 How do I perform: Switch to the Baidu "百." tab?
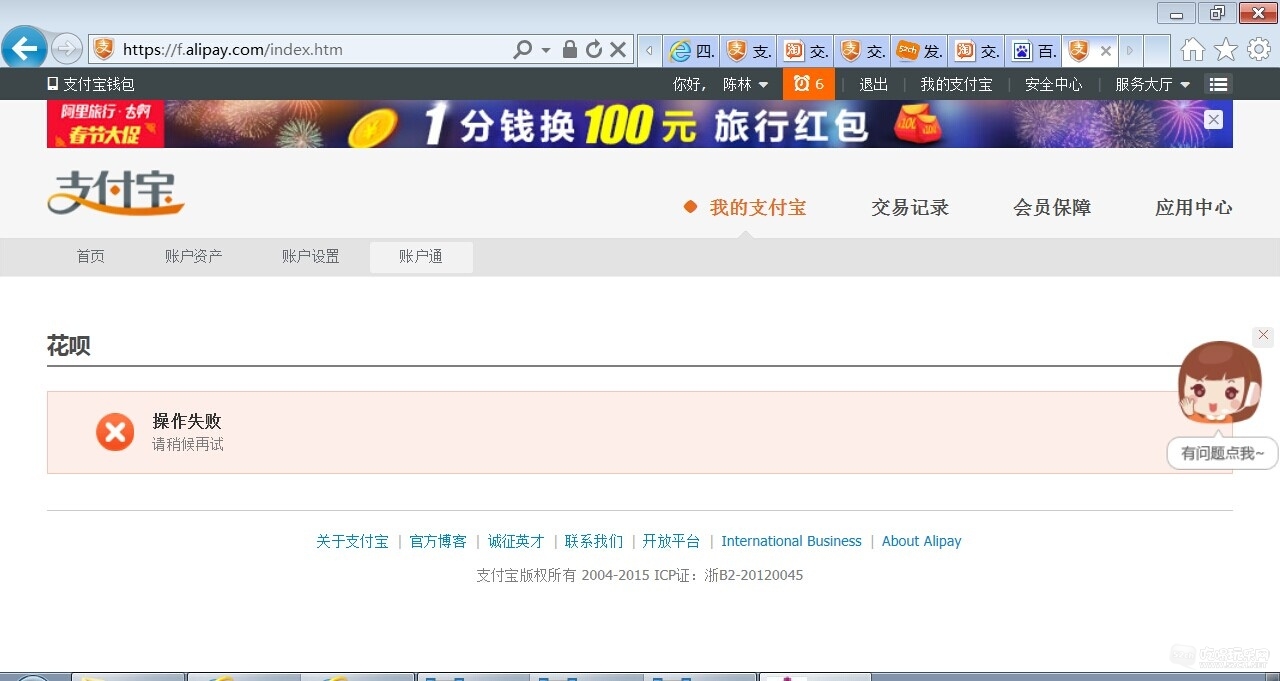1033,50
